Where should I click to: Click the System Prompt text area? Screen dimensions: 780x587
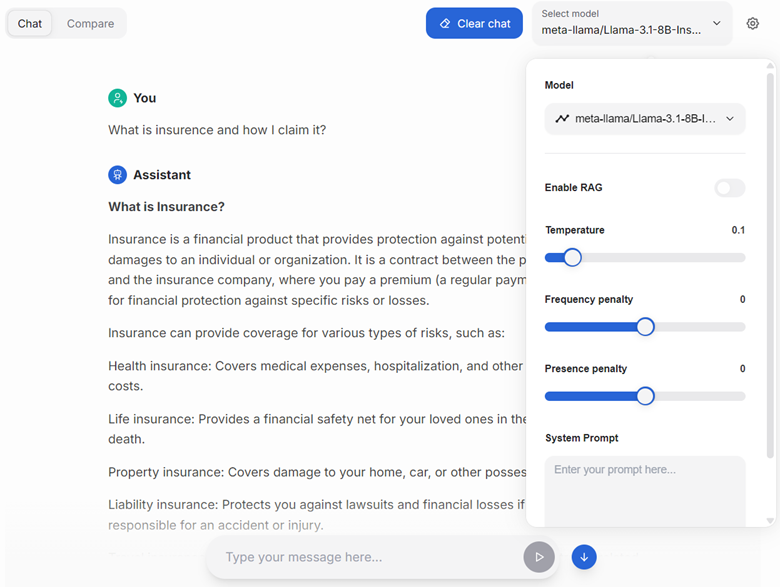pyautogui.click(x=645, y=490)
